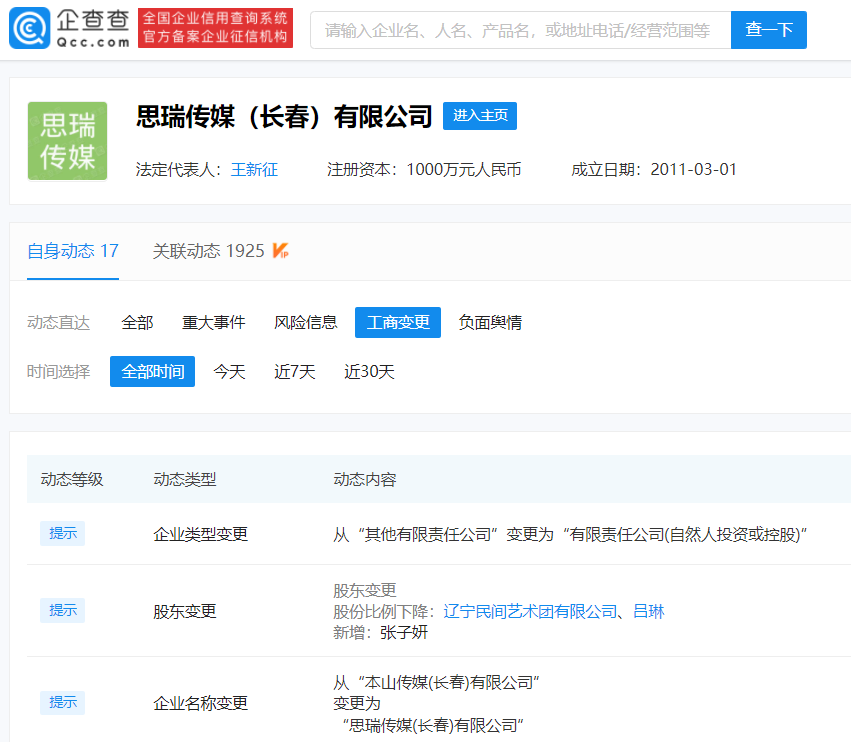Open 吕琳 shareholder link
The width and height of the screenshot is (851, 742).
point(649,612)
